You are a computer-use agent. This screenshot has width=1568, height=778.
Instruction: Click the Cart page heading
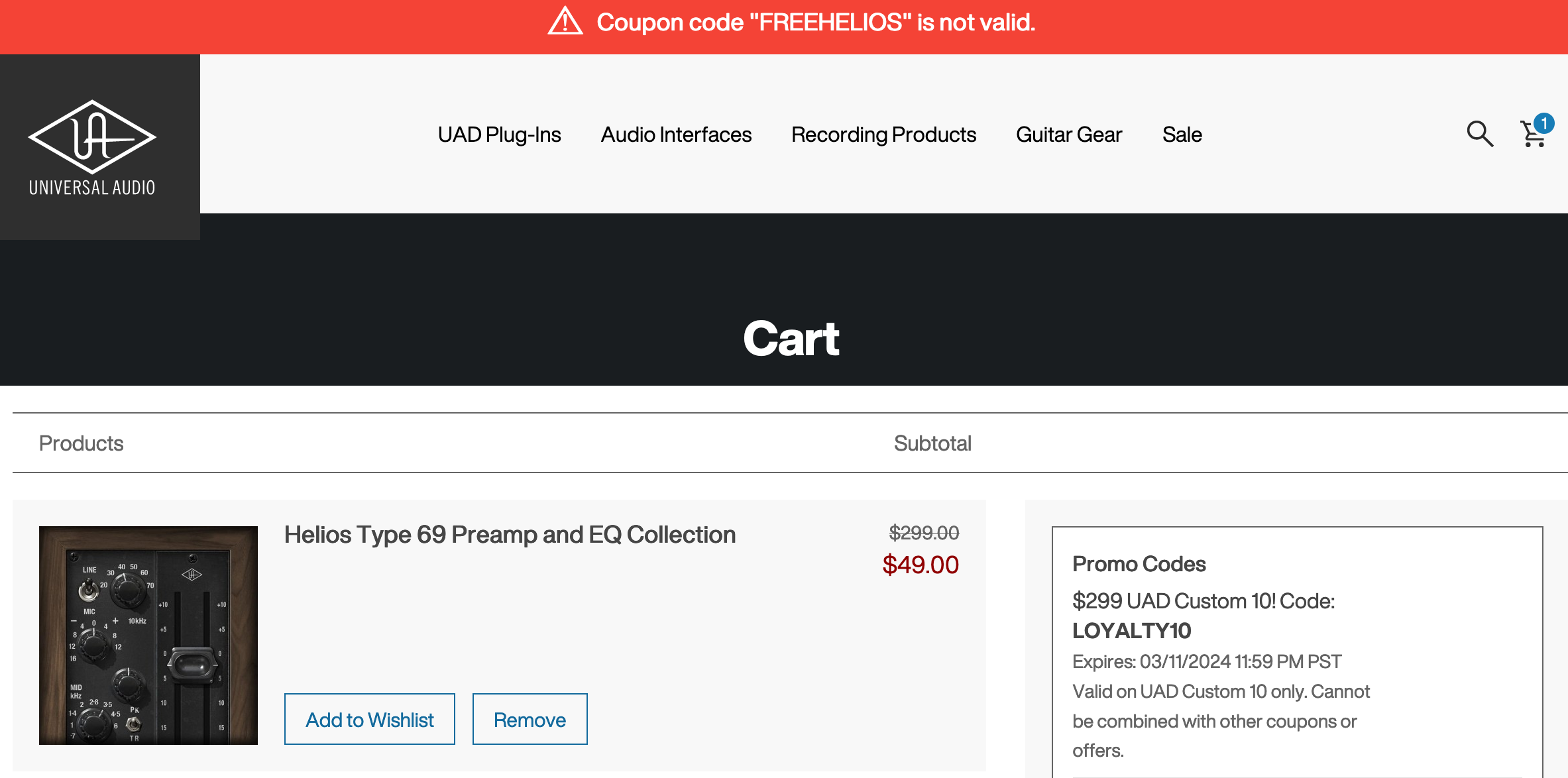pos(791,339)
